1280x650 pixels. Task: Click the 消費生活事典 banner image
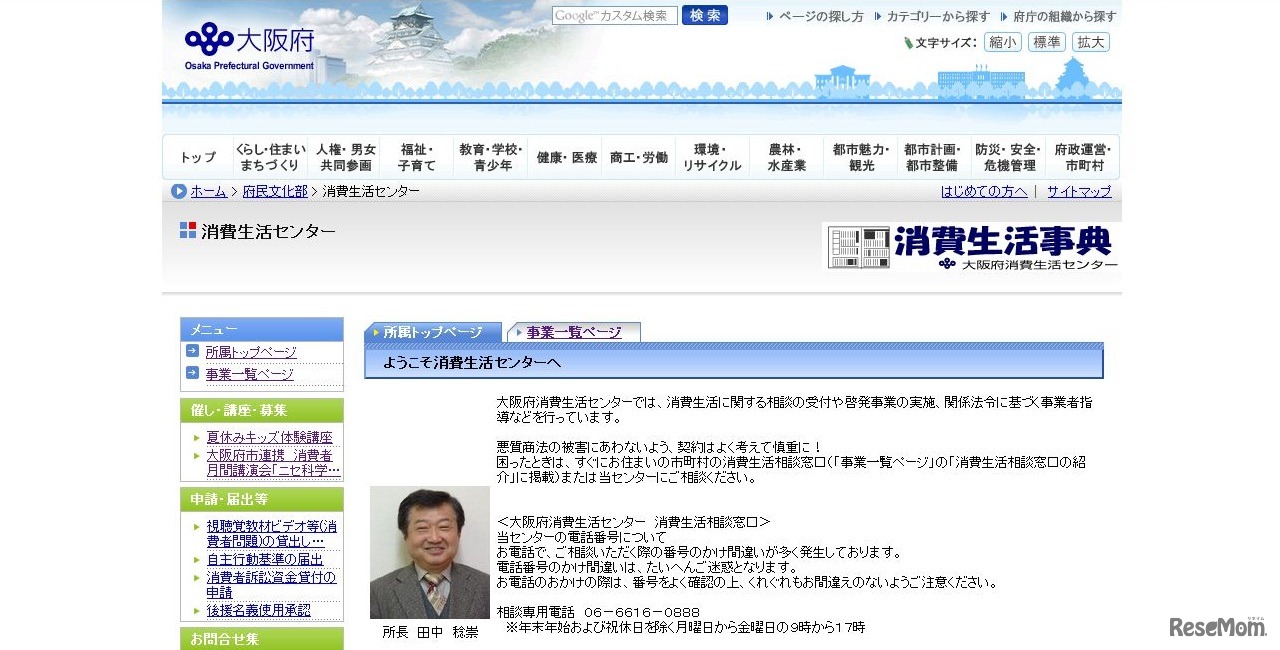pos(971,246)
